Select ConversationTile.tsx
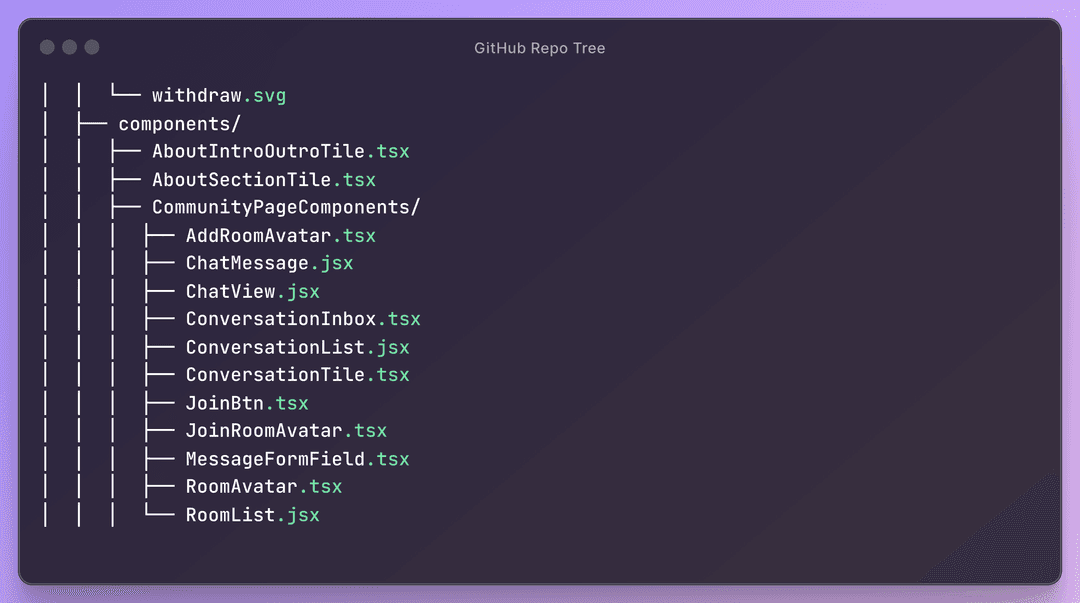 click(298, 375)
